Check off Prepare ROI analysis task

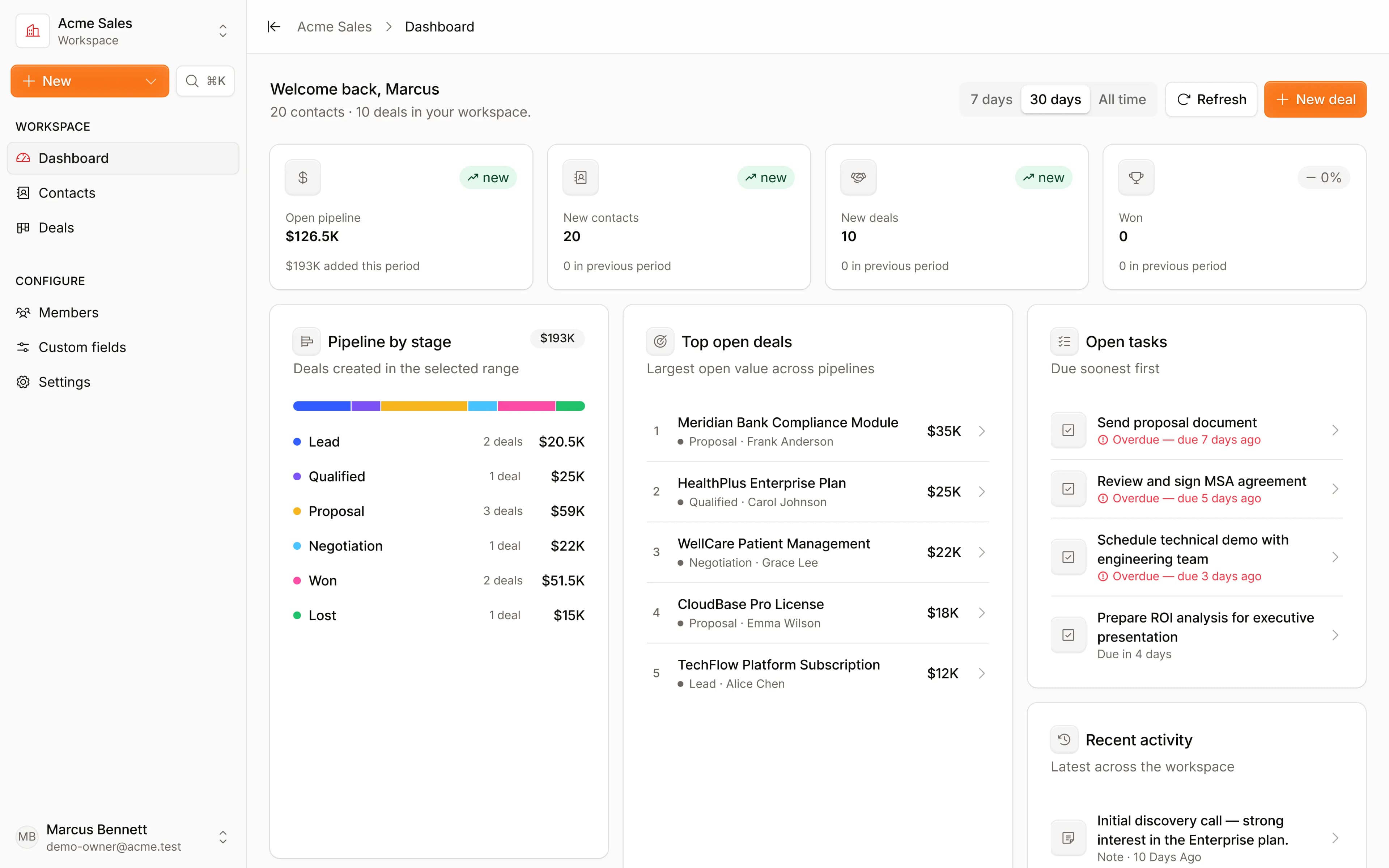coord(1068,635)
